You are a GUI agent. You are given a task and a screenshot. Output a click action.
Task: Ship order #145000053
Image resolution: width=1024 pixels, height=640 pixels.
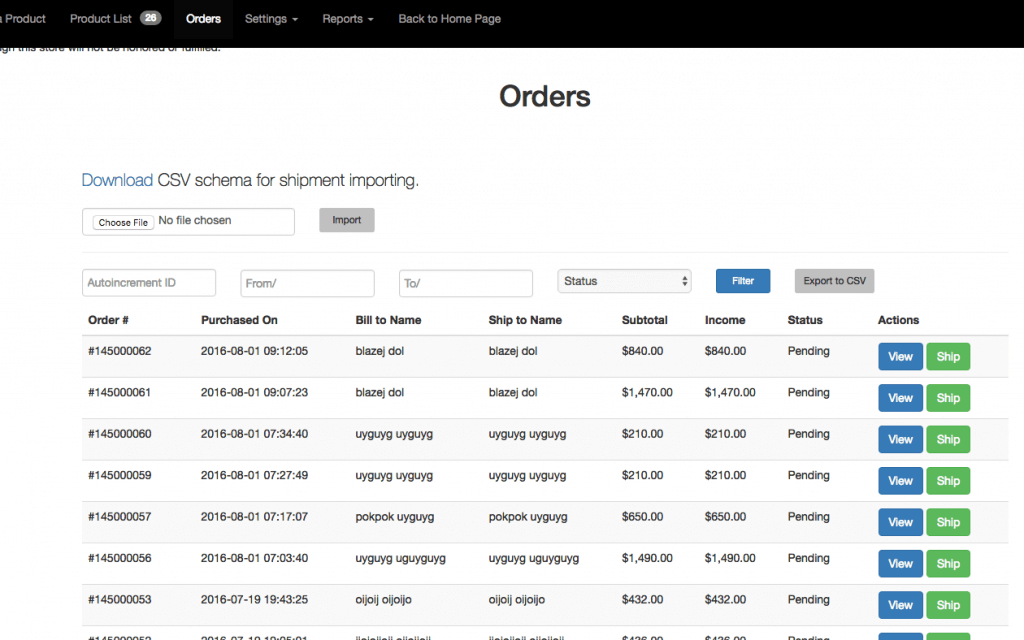click(947, 605)
